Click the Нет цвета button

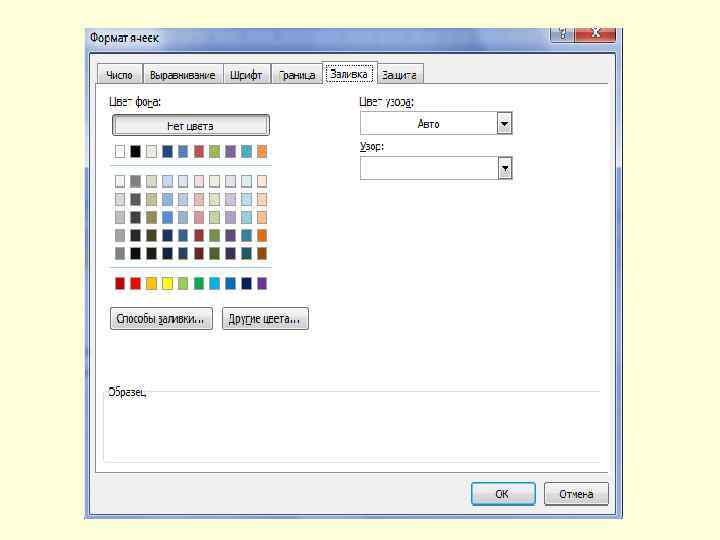point(191,125)
